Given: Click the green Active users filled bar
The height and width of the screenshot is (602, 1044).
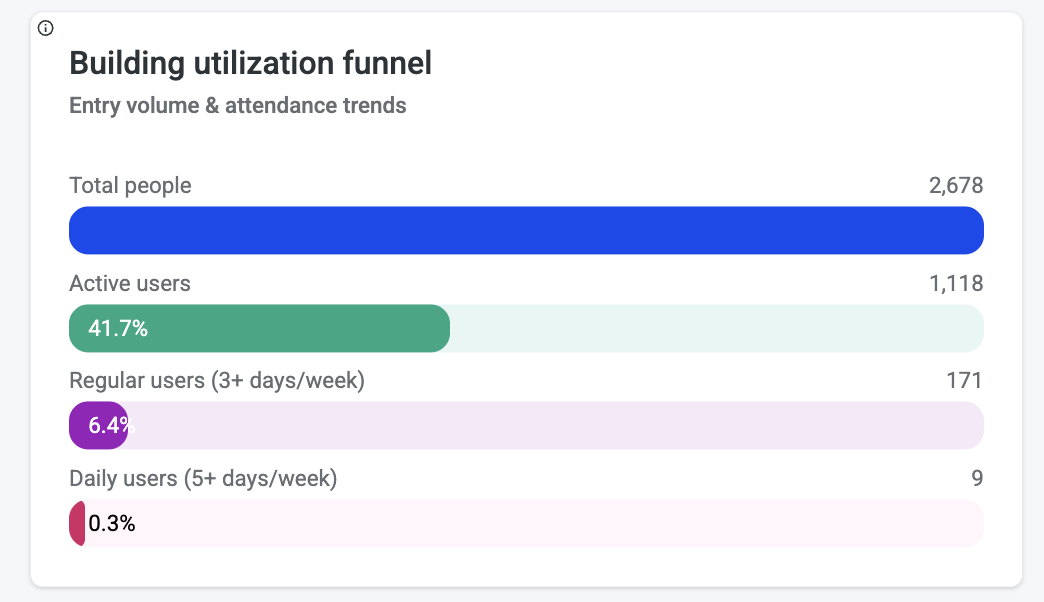Looking at the screenshot, I should (300, 329).
